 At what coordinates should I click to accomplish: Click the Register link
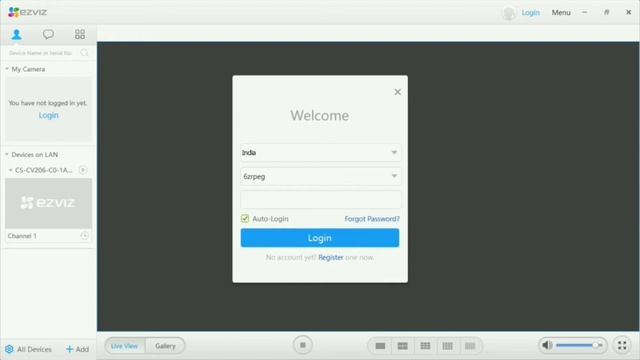click(x=331, y=258)
